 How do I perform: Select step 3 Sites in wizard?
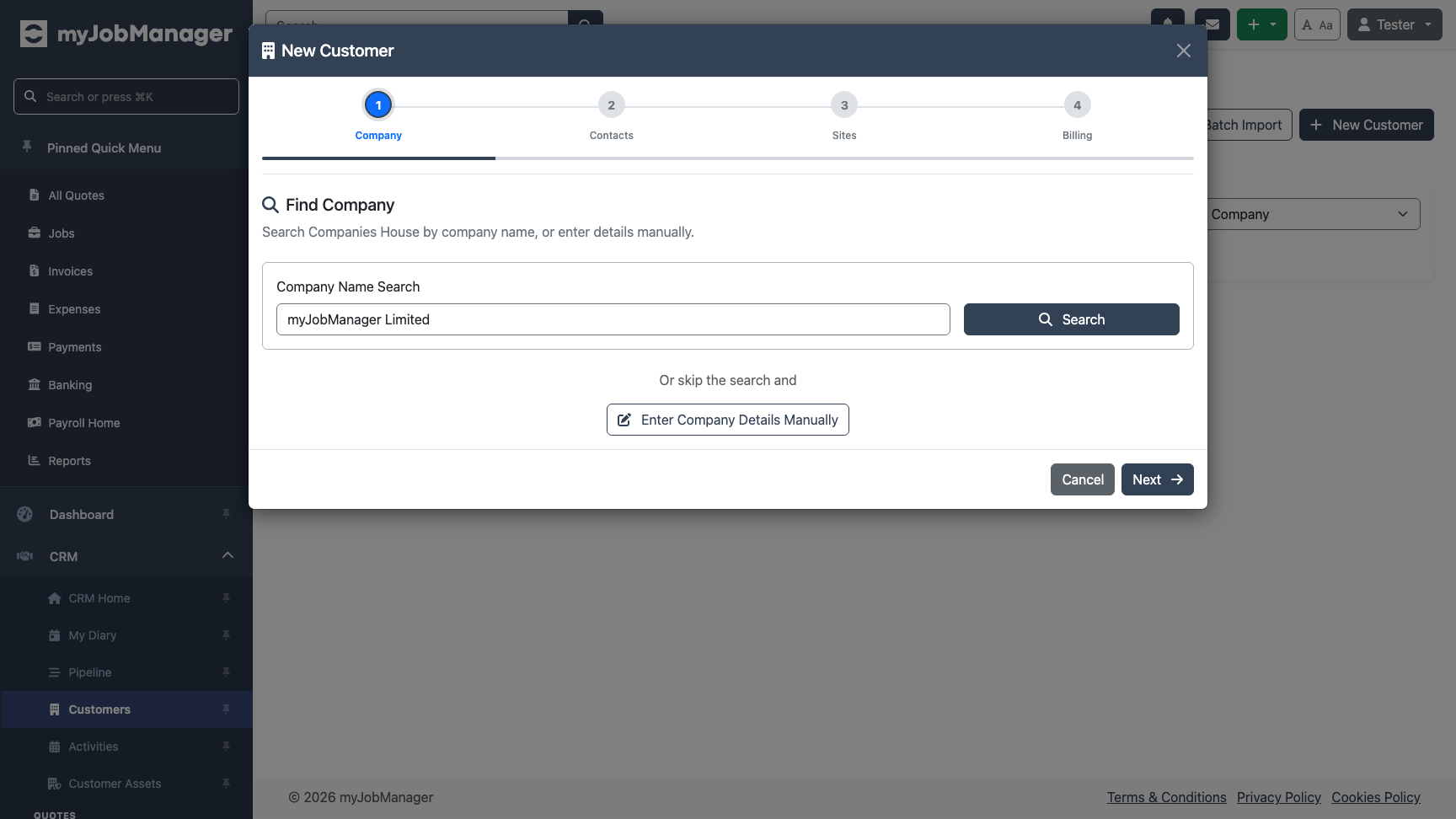pyautogui.click(x=844, y=105)
